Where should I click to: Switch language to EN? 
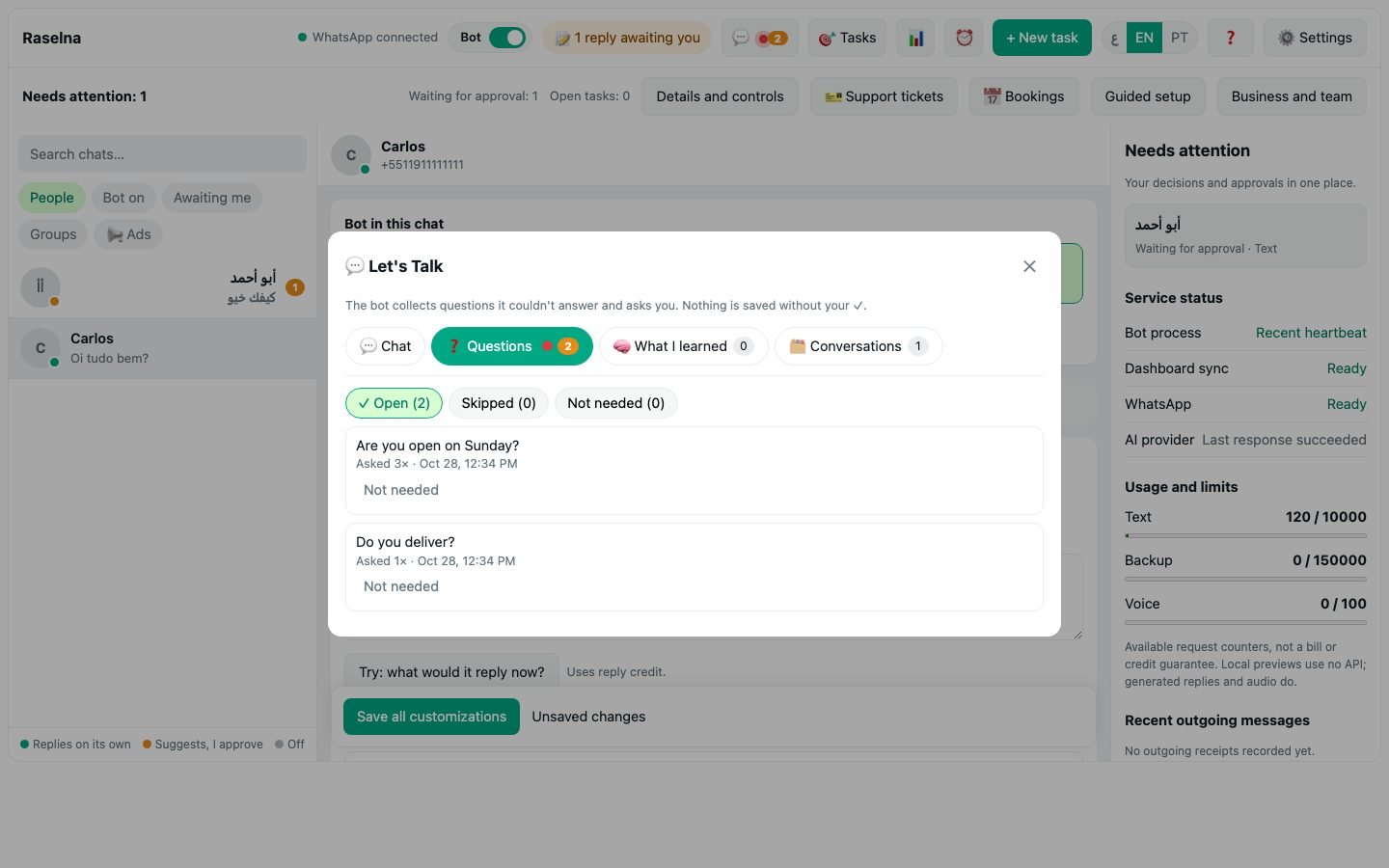pyautogui.click(x=1144, y=38)
